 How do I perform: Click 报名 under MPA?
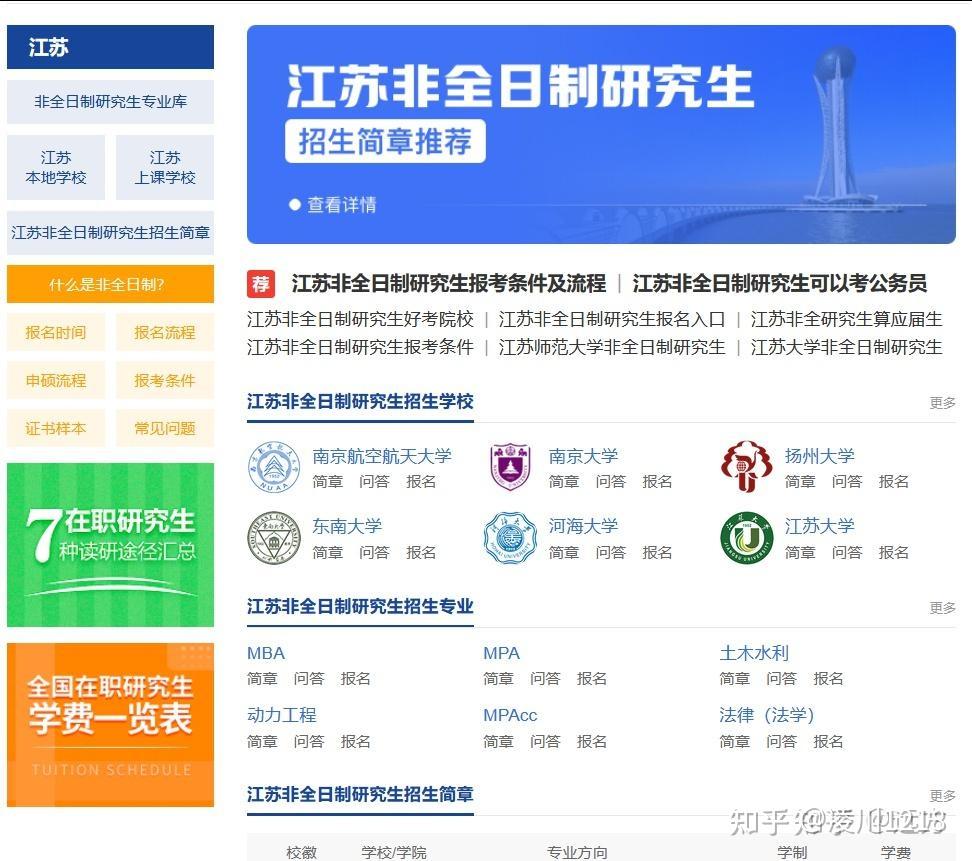coord(591,679)
